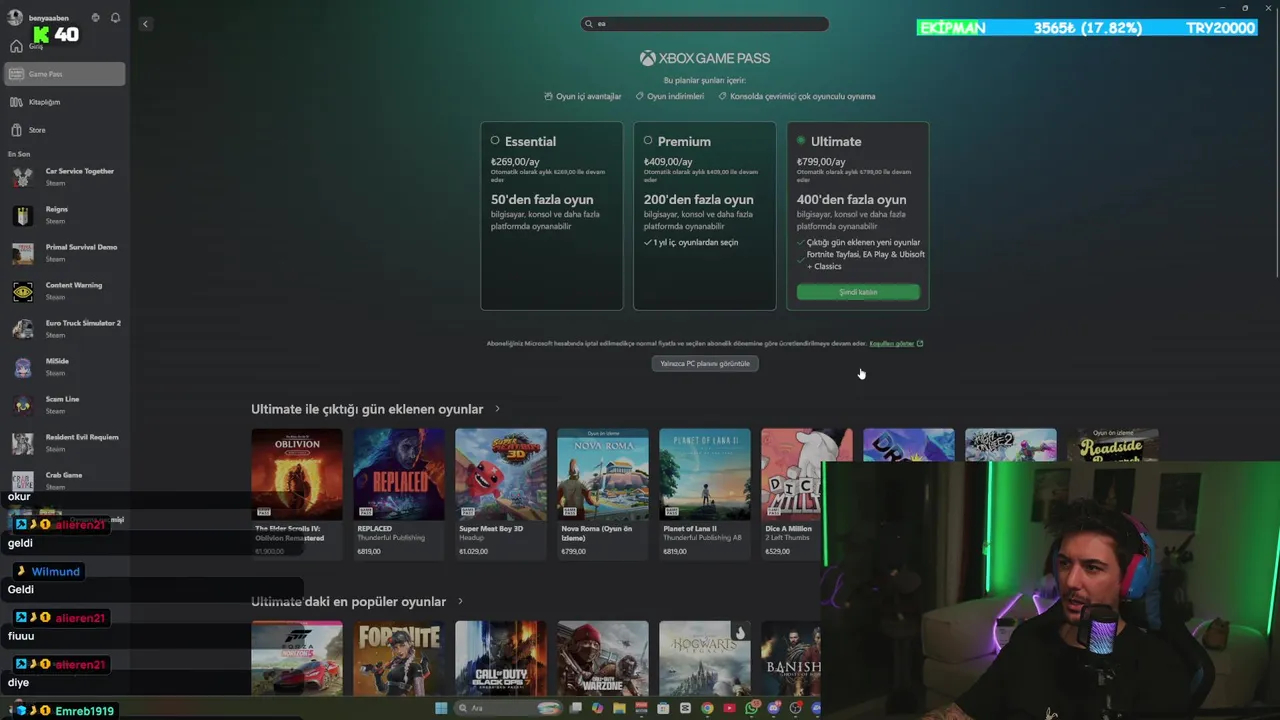Open File Explorer from the taskbar

619,708
